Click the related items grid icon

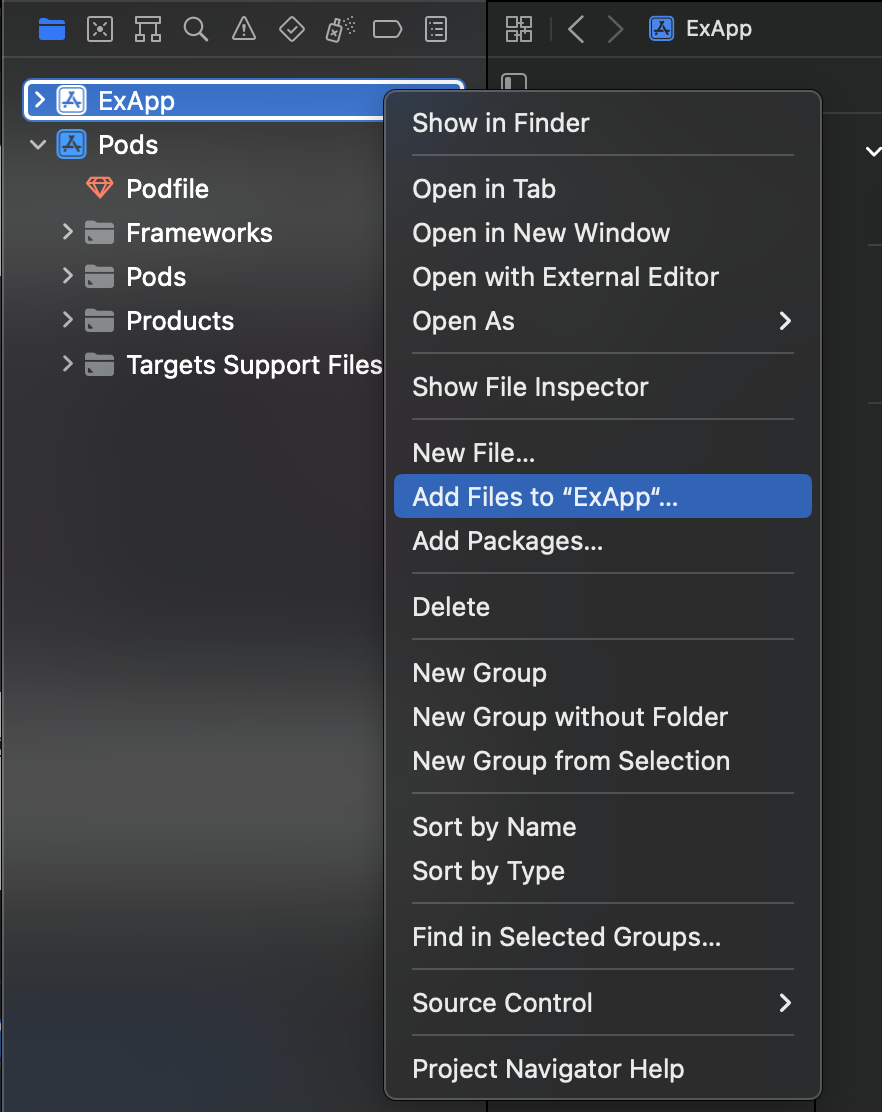519,29
